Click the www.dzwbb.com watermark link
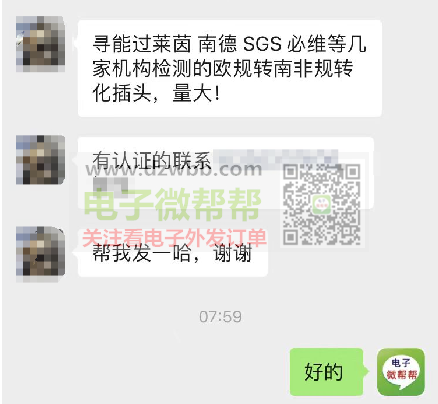Viewport: 438px width, 404px height. [174, 169]
